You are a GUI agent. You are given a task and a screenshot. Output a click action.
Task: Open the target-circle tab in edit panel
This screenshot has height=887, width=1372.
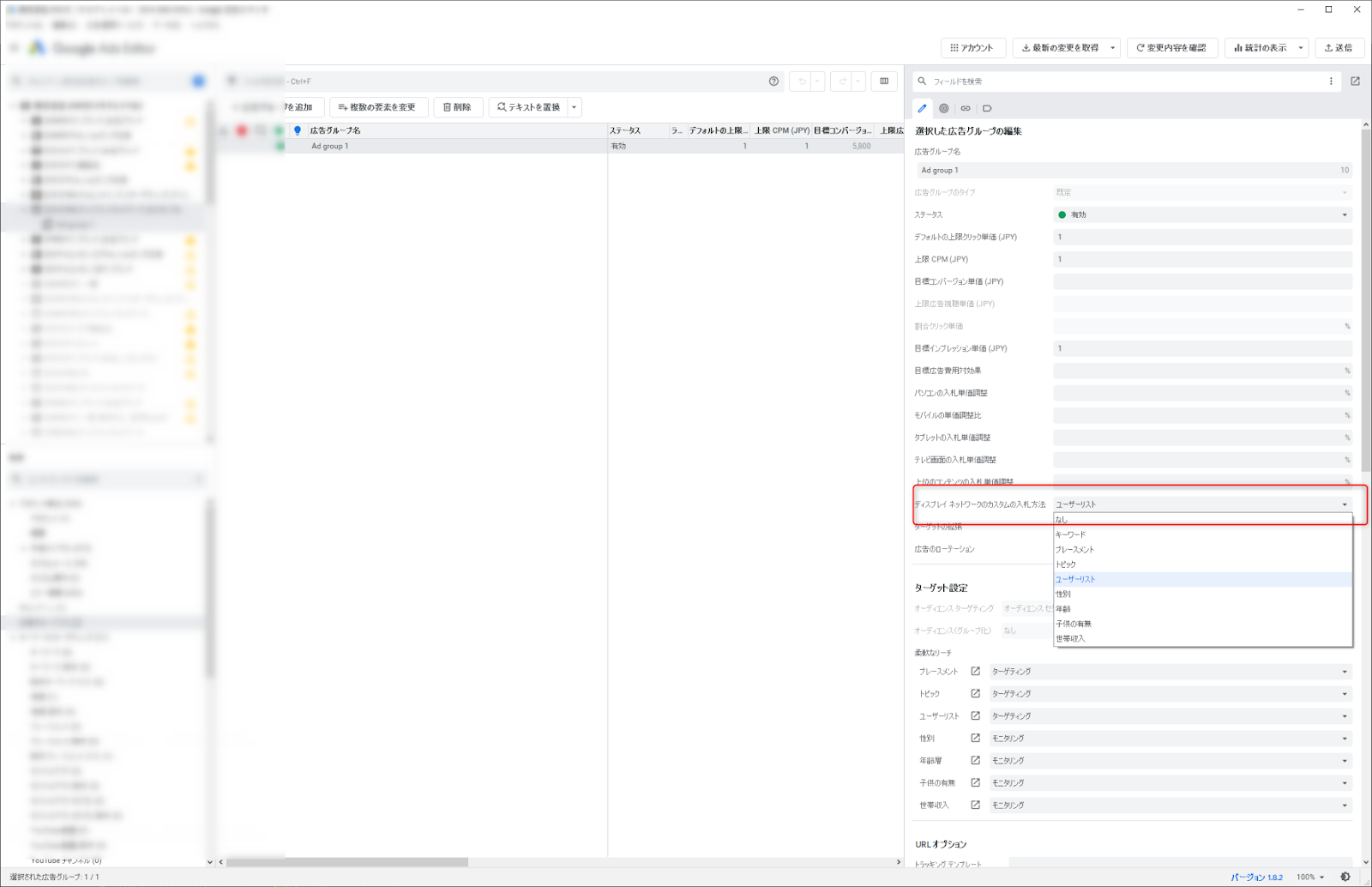point(943,108)
